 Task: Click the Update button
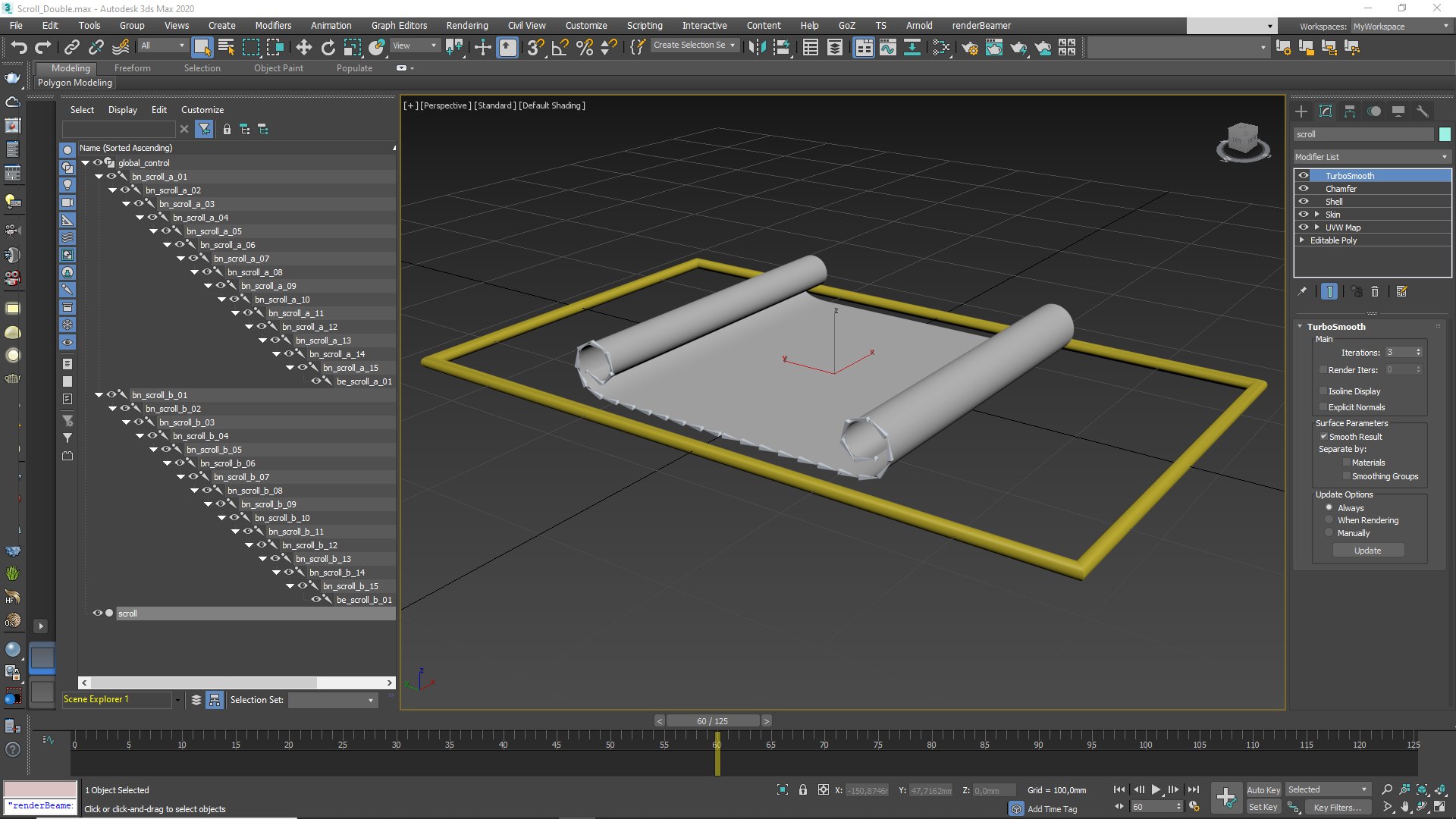(1367, 551)
